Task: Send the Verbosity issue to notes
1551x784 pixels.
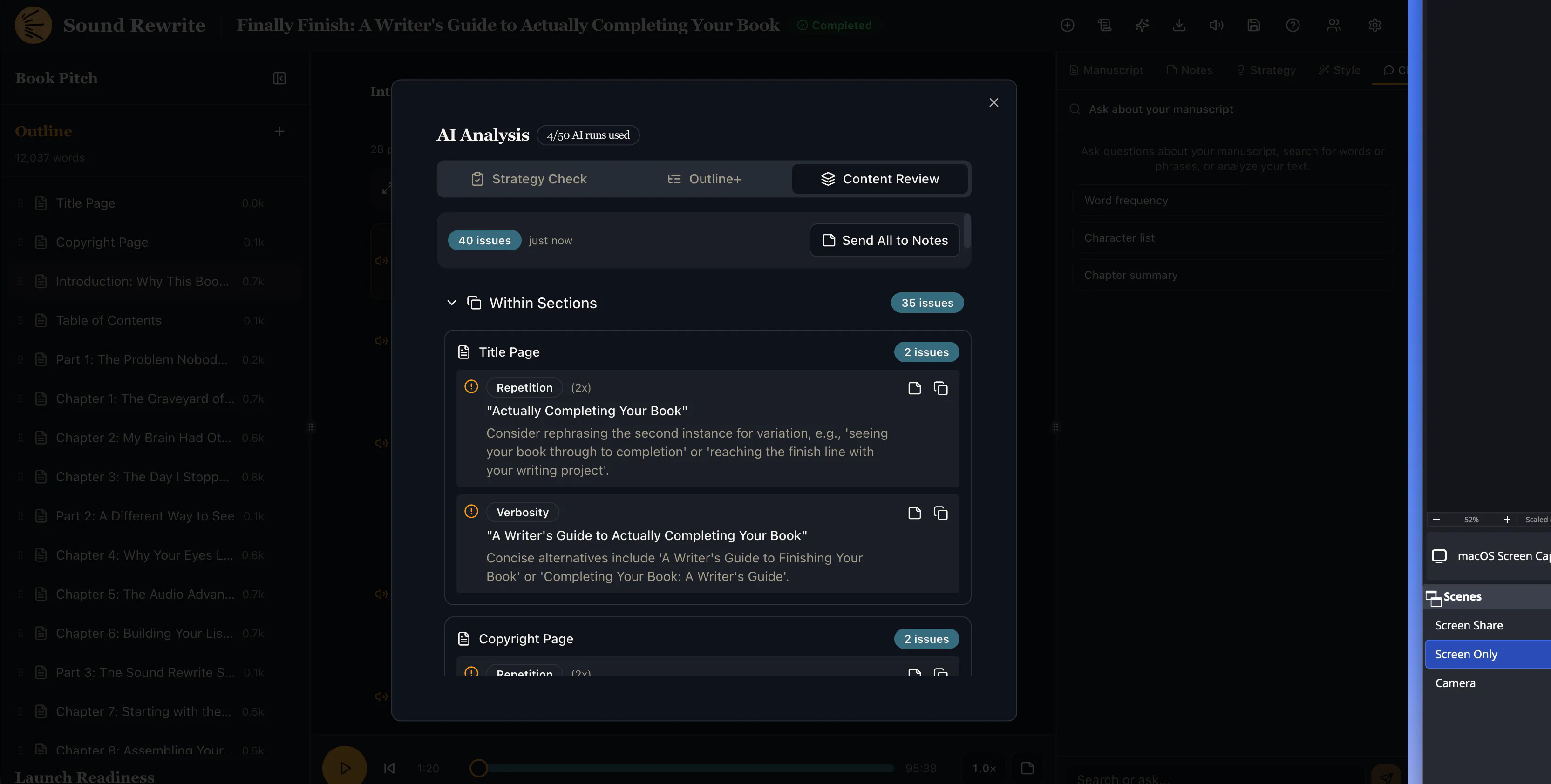Action: tap(914, 513)
